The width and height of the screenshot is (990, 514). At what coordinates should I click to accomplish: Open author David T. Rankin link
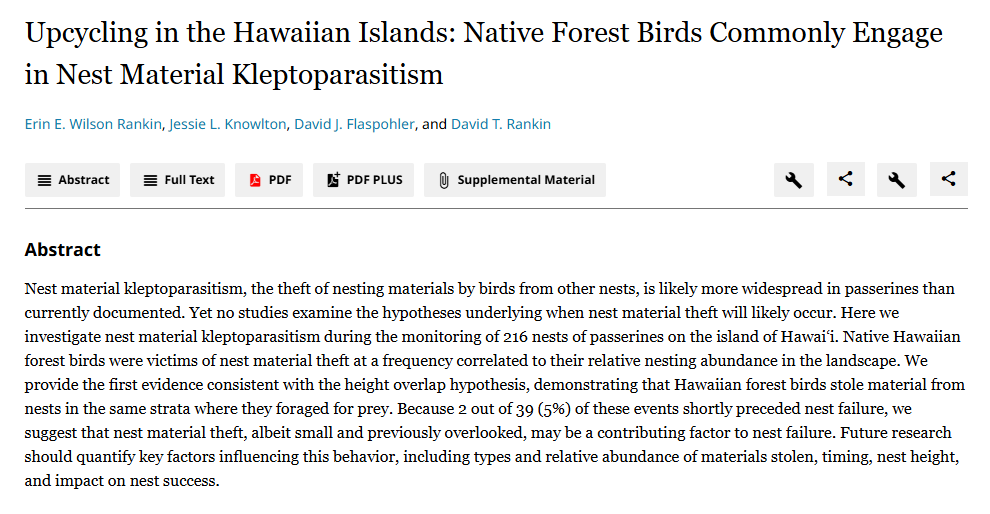(500, 125)
